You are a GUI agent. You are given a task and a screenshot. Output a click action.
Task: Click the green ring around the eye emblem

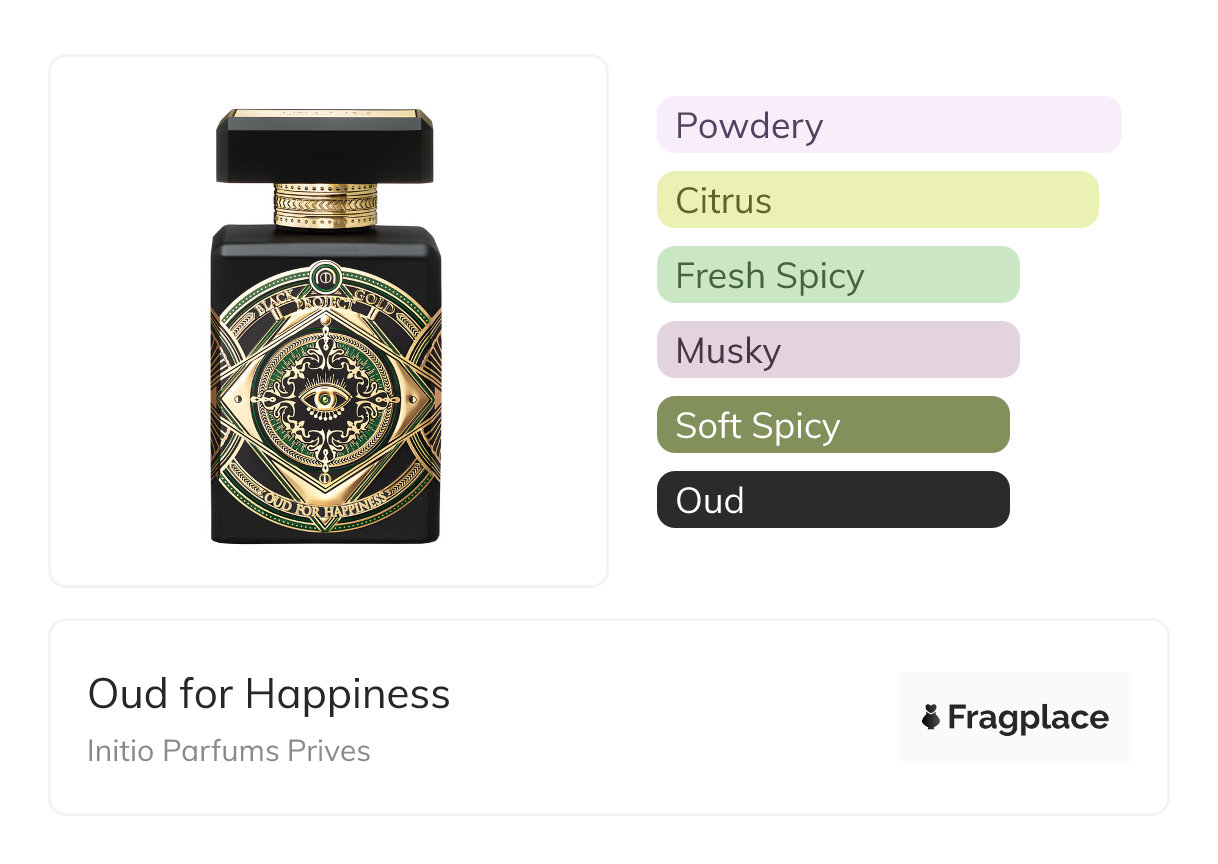pyautogui.click(x=264, y=402)
